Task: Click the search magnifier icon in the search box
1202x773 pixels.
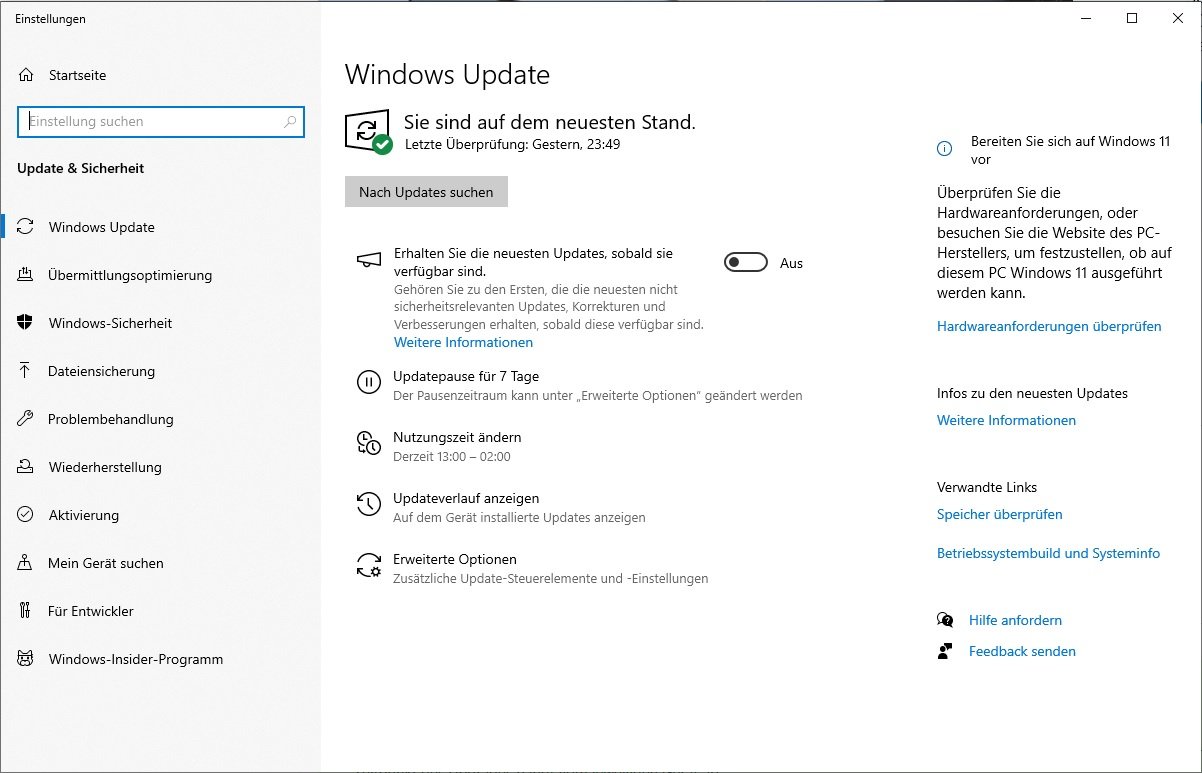Action: [x=290, y=122]
